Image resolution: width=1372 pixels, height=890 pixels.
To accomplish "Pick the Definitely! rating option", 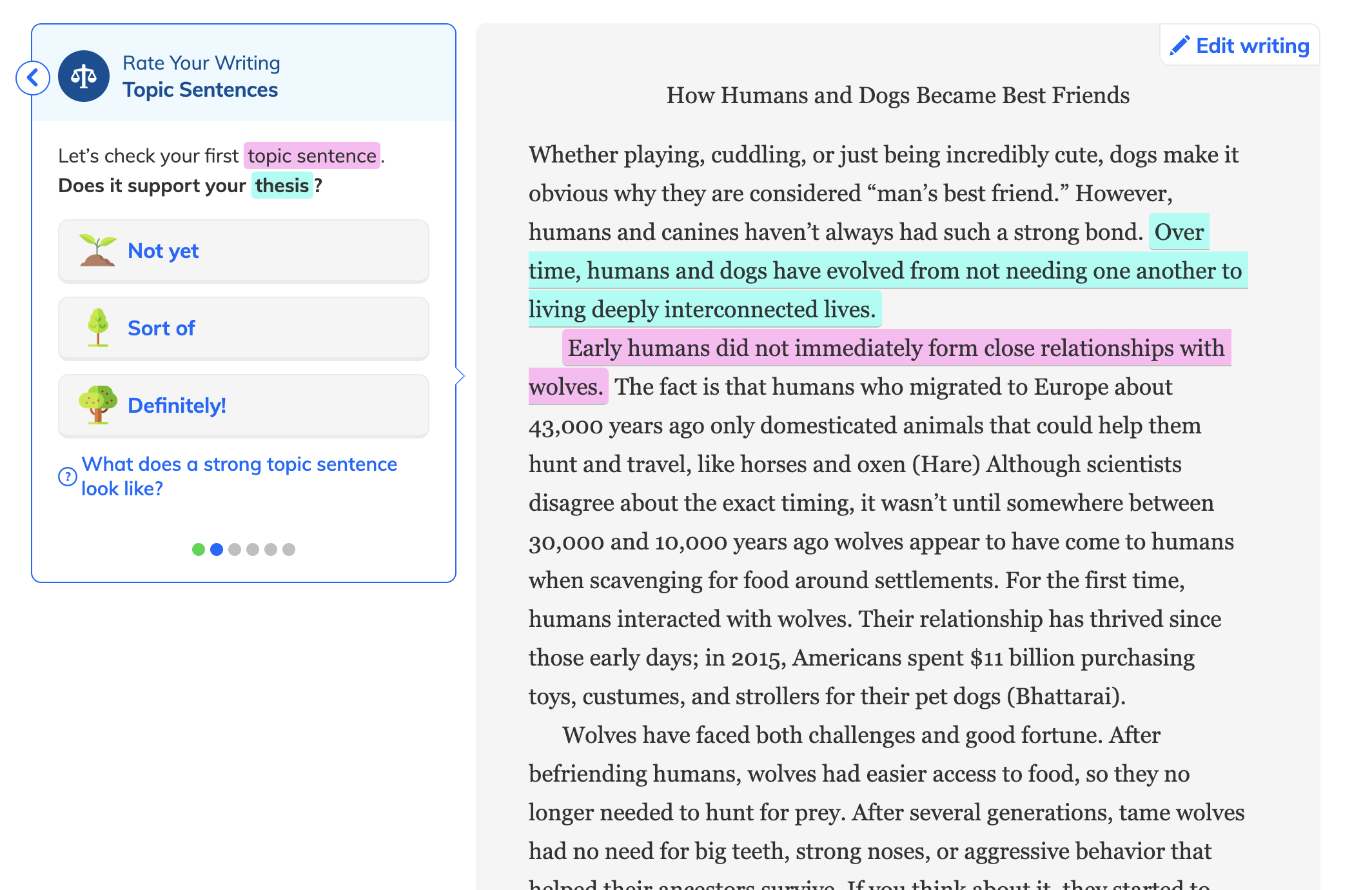I will [243, 406].
